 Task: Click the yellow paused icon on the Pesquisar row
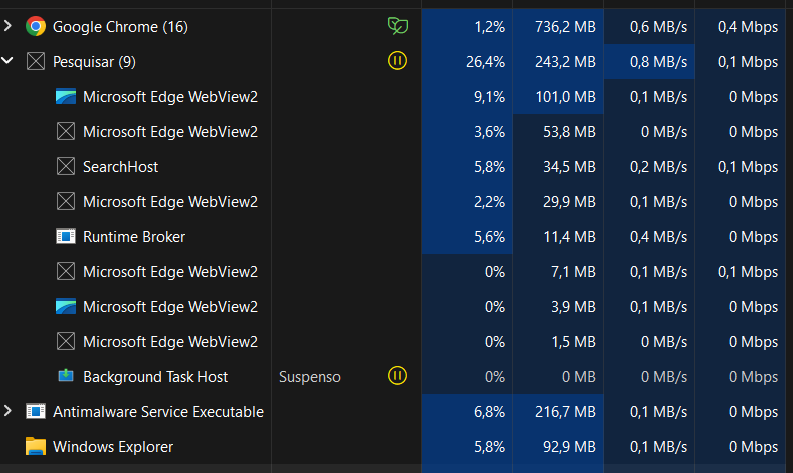398,61
